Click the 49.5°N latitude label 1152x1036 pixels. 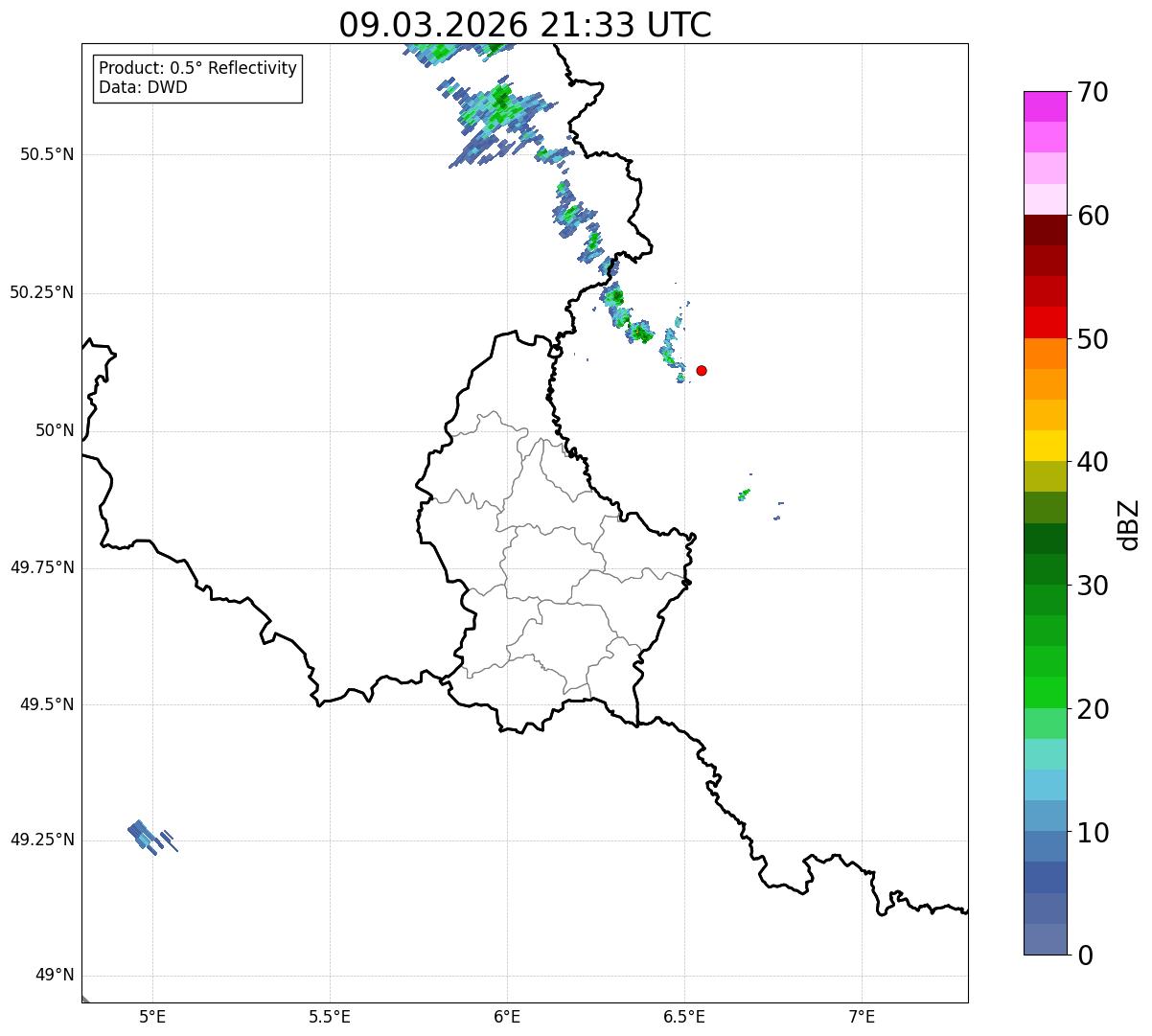(47, 704)
